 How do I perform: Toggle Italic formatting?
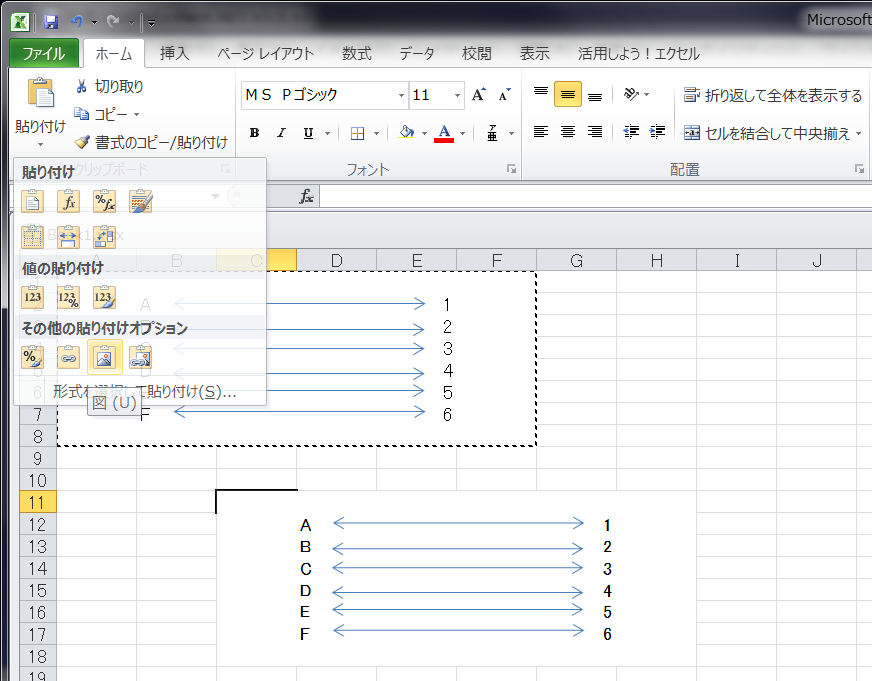(x=281, y=133)
